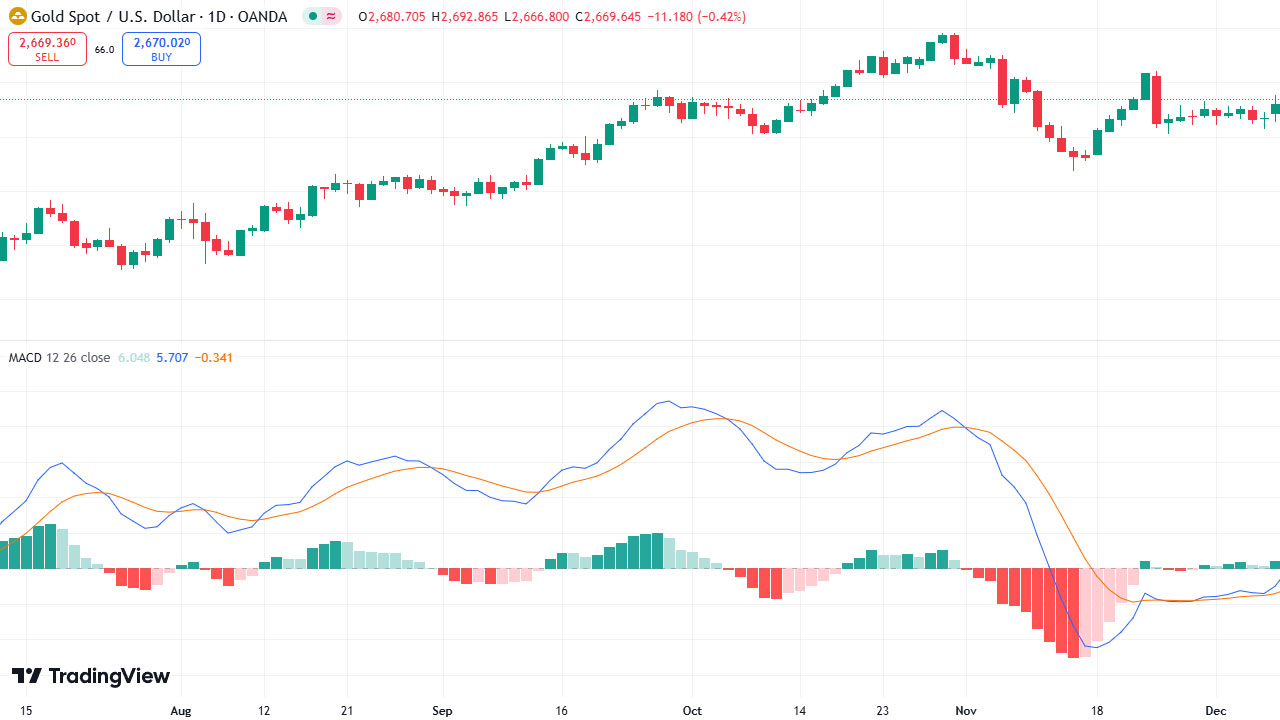
Task: Click the low price L2,666.800
Action: (537, 17)
